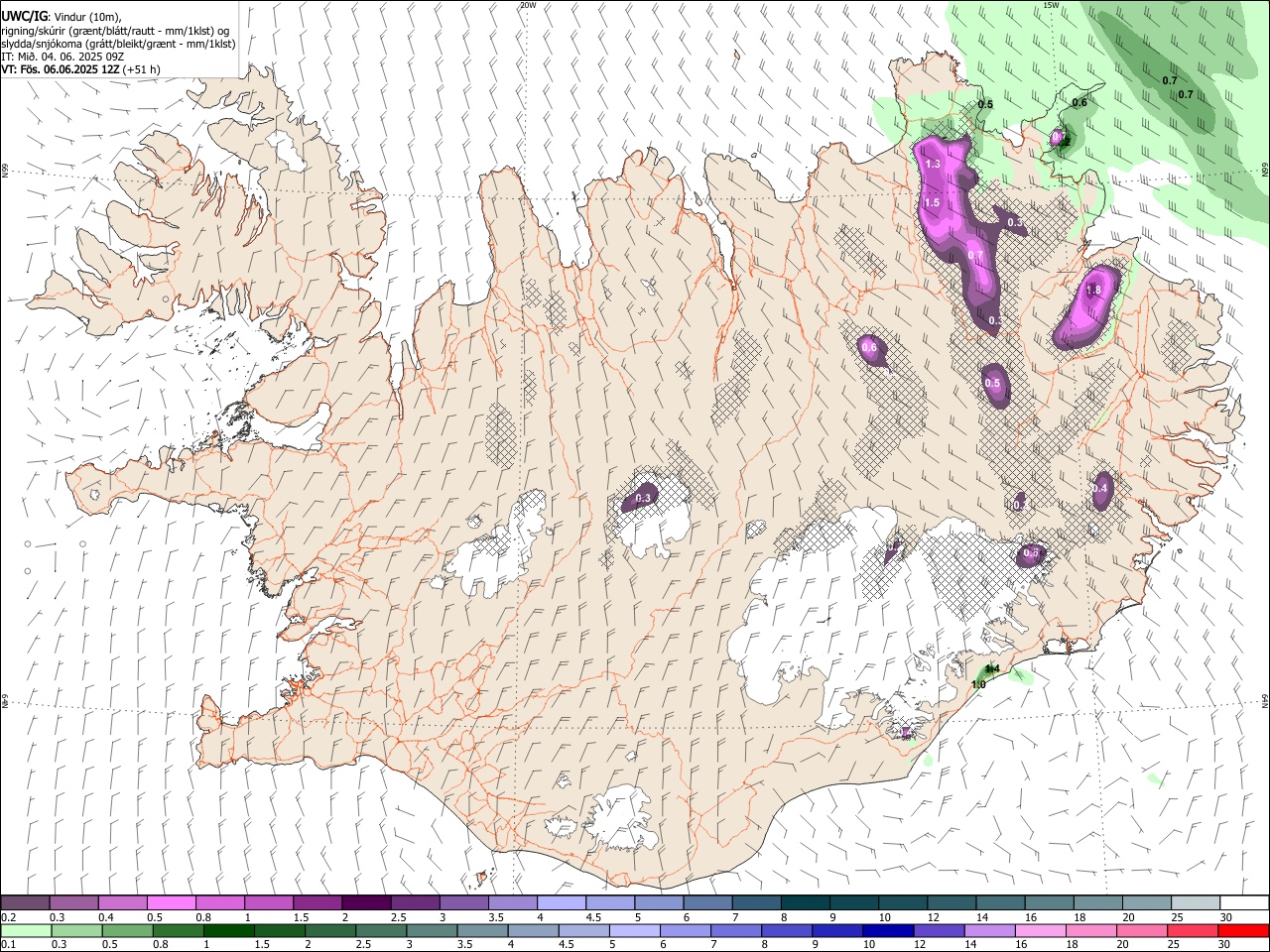Image resolution: width=1270 pixels, height=952 pixels.
Task: Select the snow legend swatch between 0.3 and 0.4
Action: 75,903
